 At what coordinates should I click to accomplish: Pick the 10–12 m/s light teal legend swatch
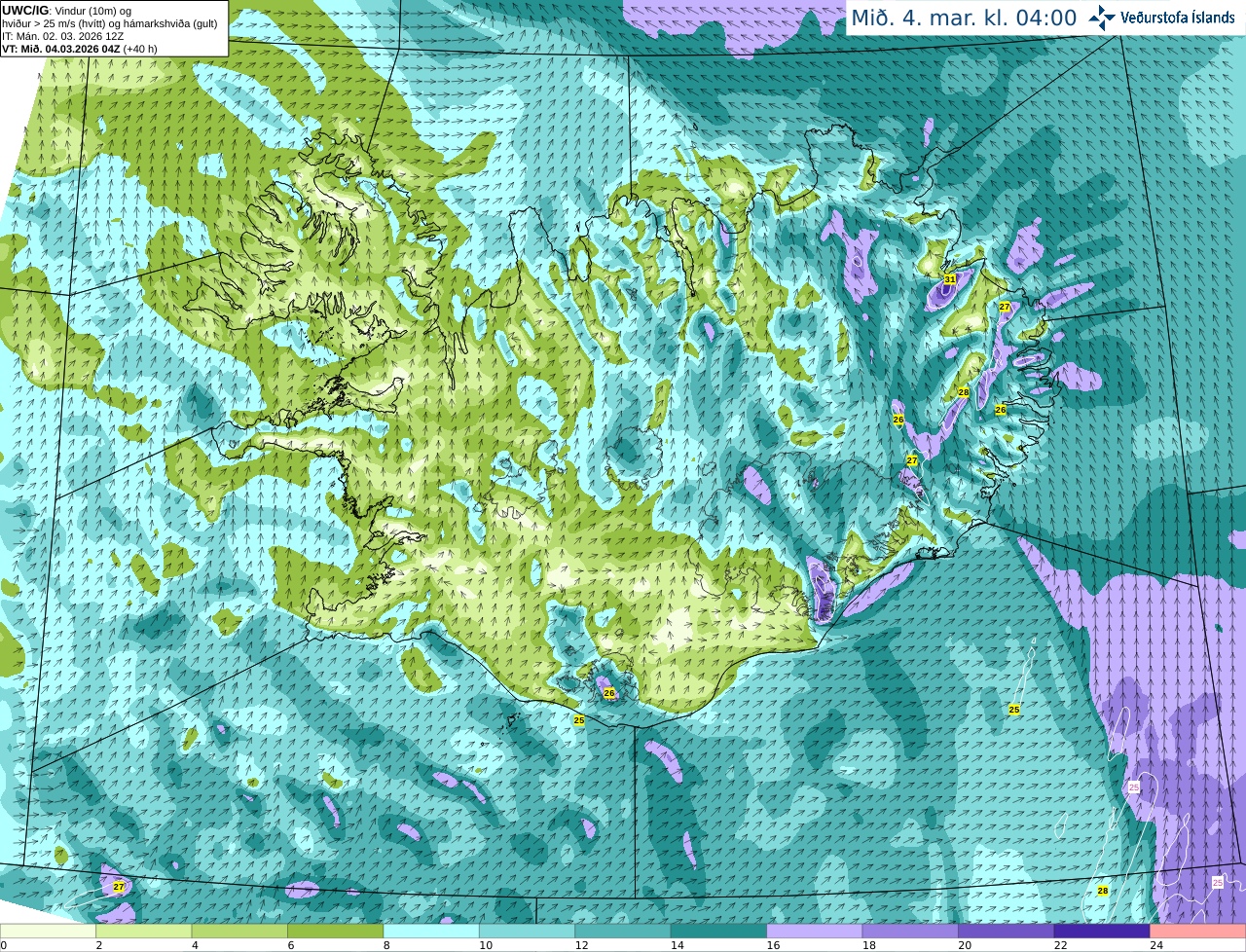tap(528, 931)
